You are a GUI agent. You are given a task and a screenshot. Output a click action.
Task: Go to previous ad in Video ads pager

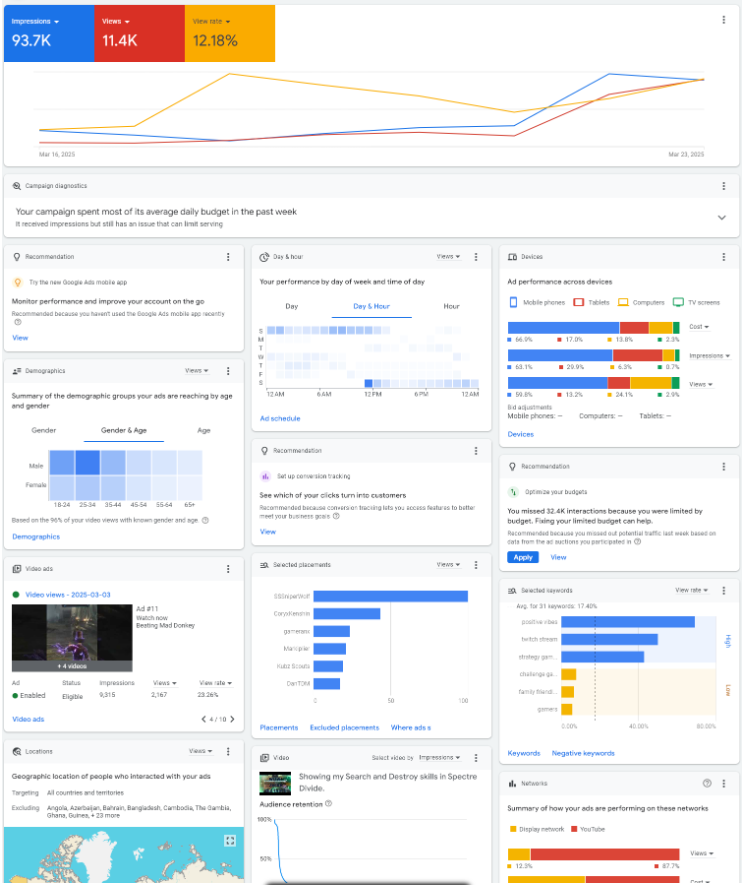tap(204, 719)
